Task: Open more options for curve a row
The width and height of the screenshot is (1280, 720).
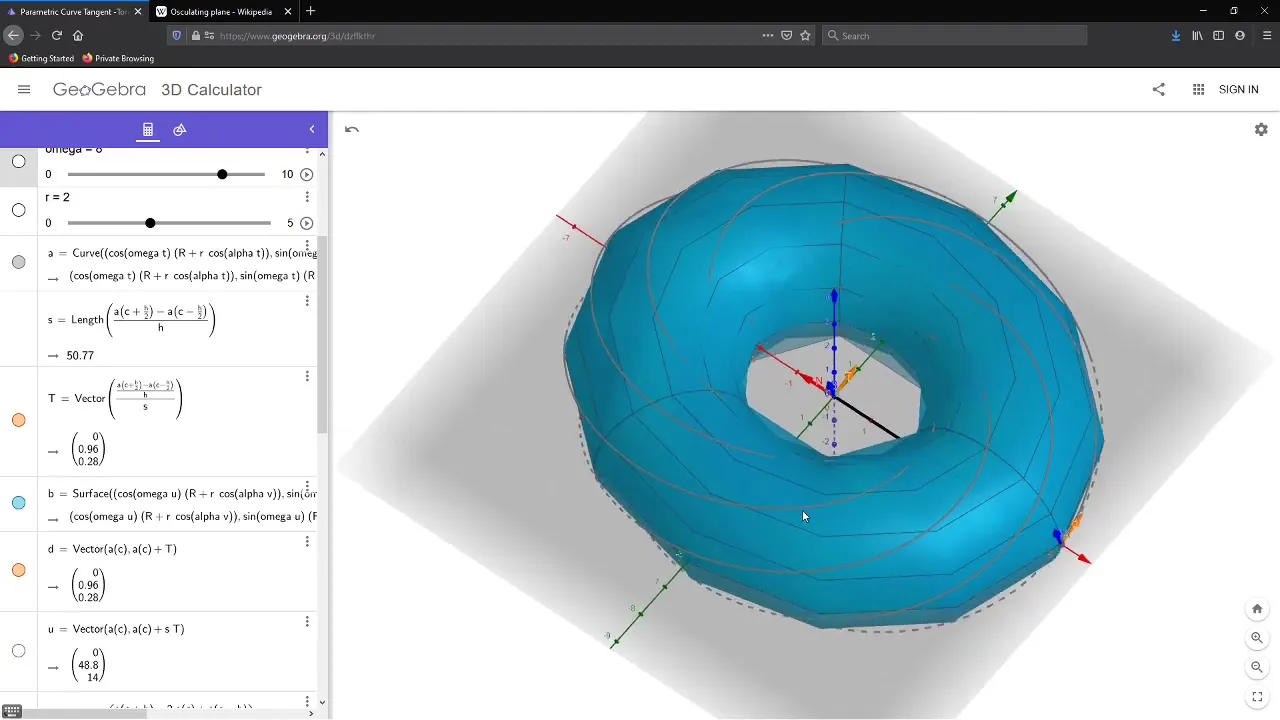Action: [307, 246]
